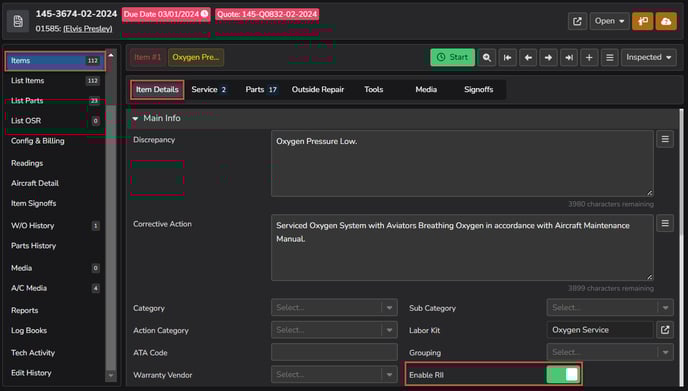Click the orange signpost icon button
Image resolution: width=688 pixels, height=391 pixels.
point(642,21)
